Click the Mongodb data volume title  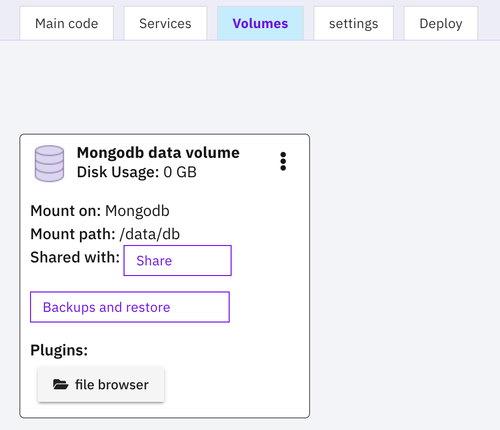158,153
